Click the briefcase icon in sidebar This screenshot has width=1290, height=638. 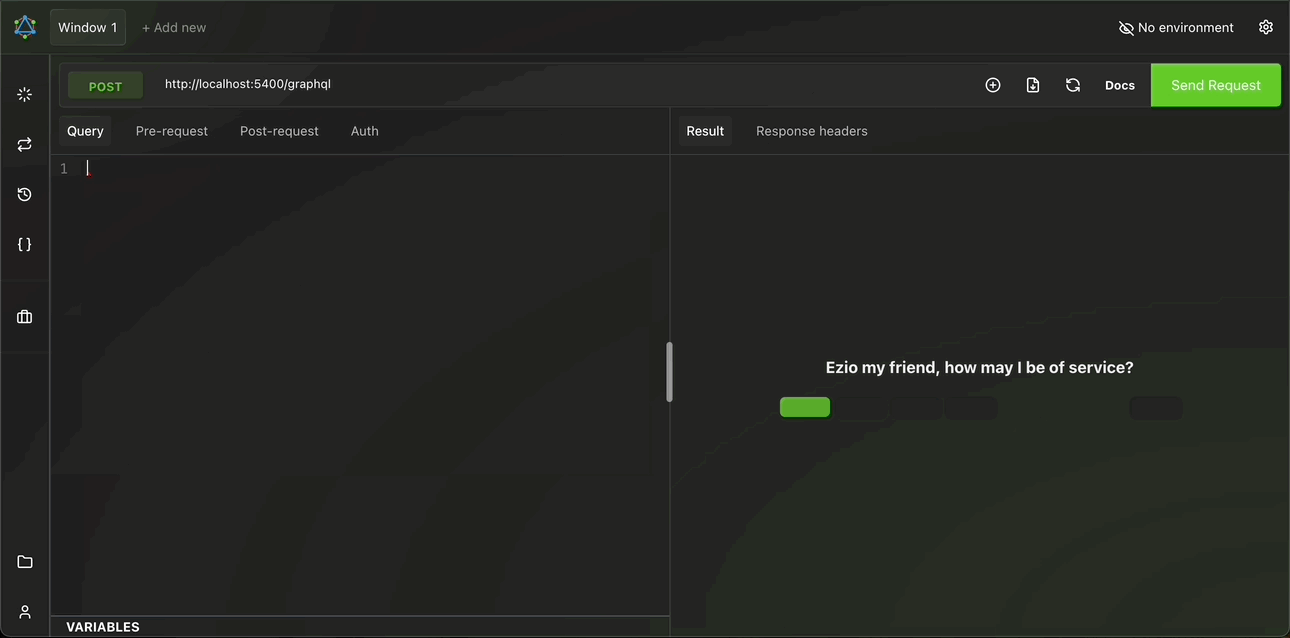tap(25, 317)
